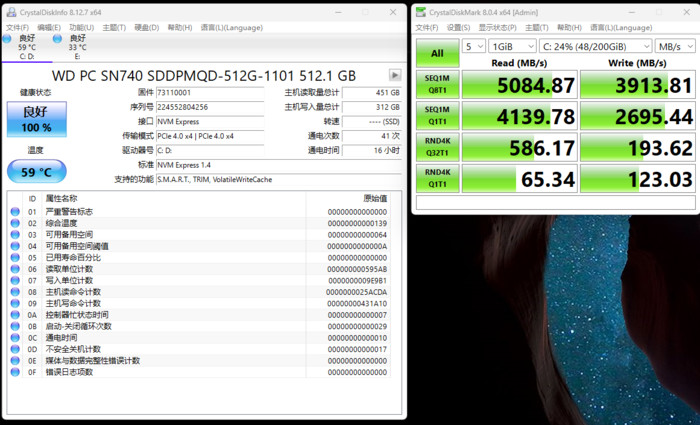Viewport: 700px width, 425px height.
Task: Click the 59 °C temperature indicator
Action: pyautogui.click(x=35, y=171)
